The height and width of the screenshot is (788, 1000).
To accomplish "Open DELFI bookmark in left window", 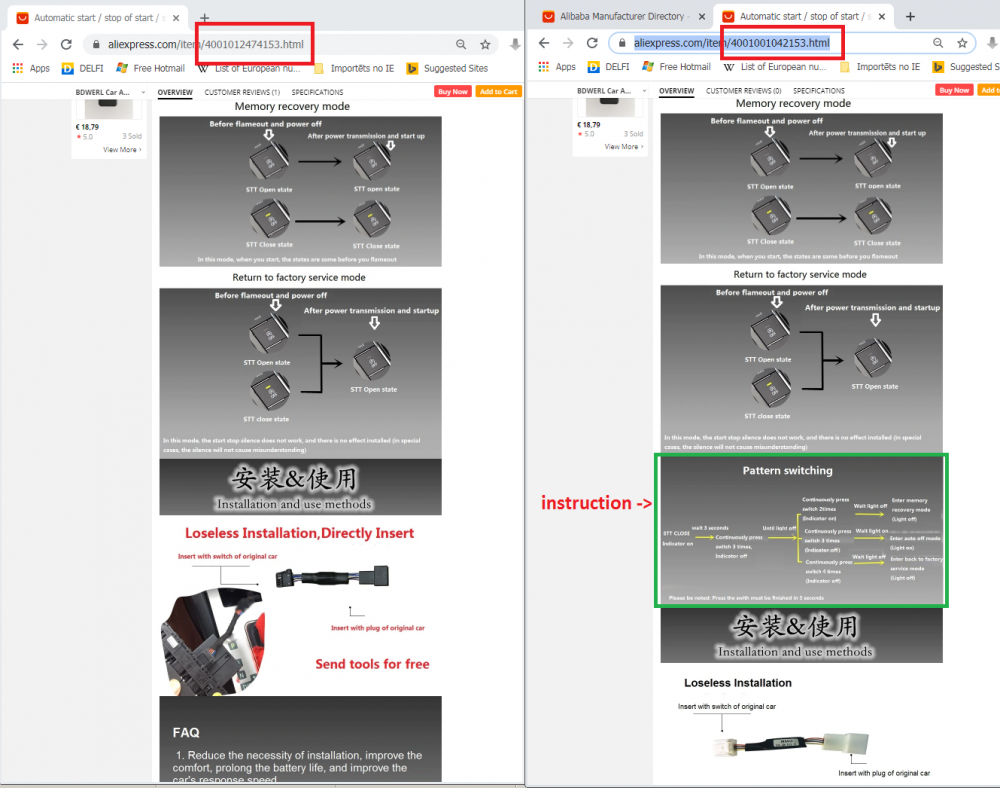I will [x=83, y=68].
